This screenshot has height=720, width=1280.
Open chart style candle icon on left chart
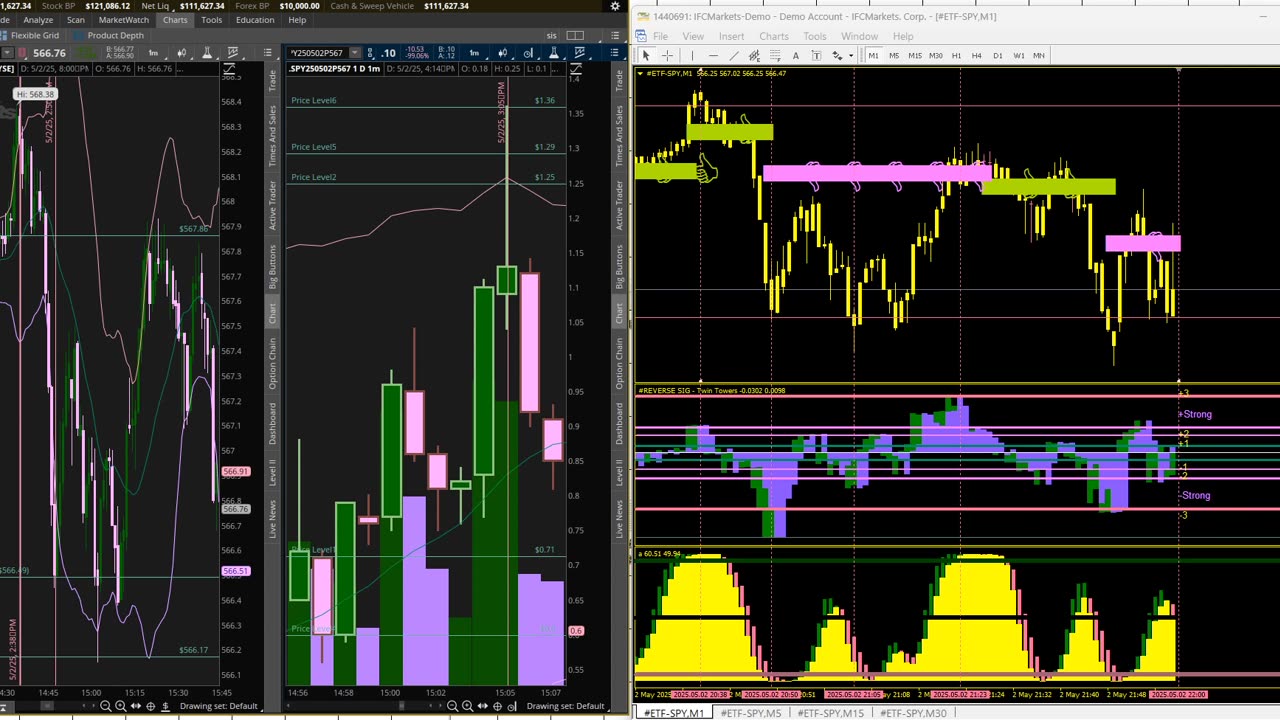click(x=183, y=53)
